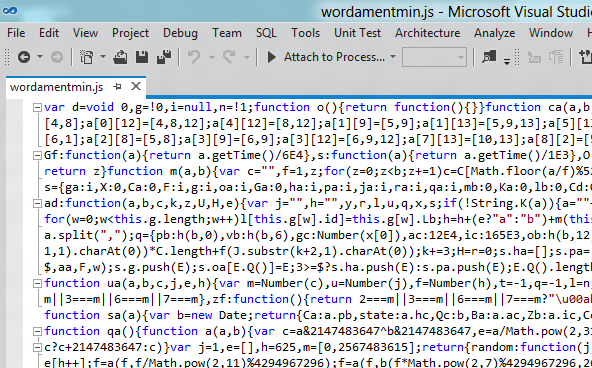The height and width of the screenshot is (368, 592).
Task: Click the Save All icon
Action: point(164,57)
